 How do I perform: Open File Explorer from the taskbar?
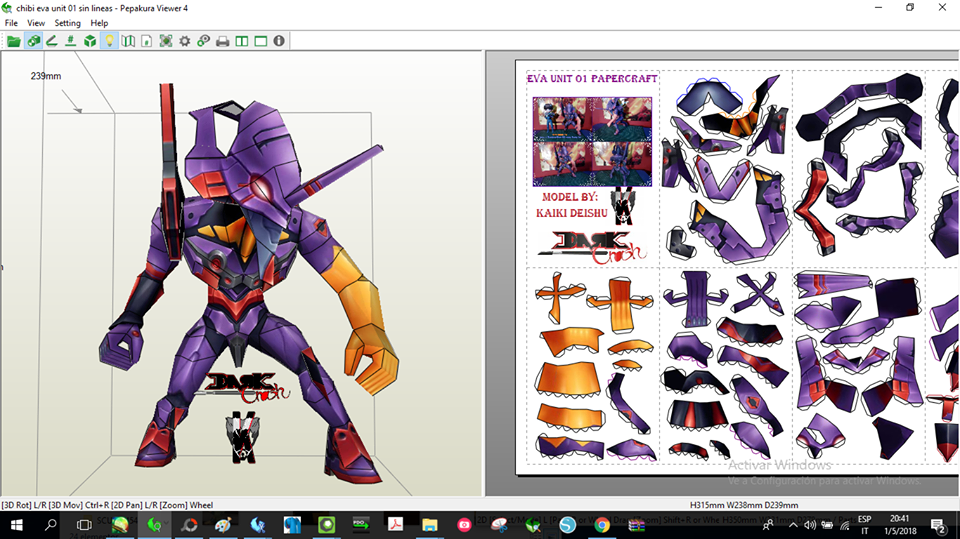[x=430, y=525]
